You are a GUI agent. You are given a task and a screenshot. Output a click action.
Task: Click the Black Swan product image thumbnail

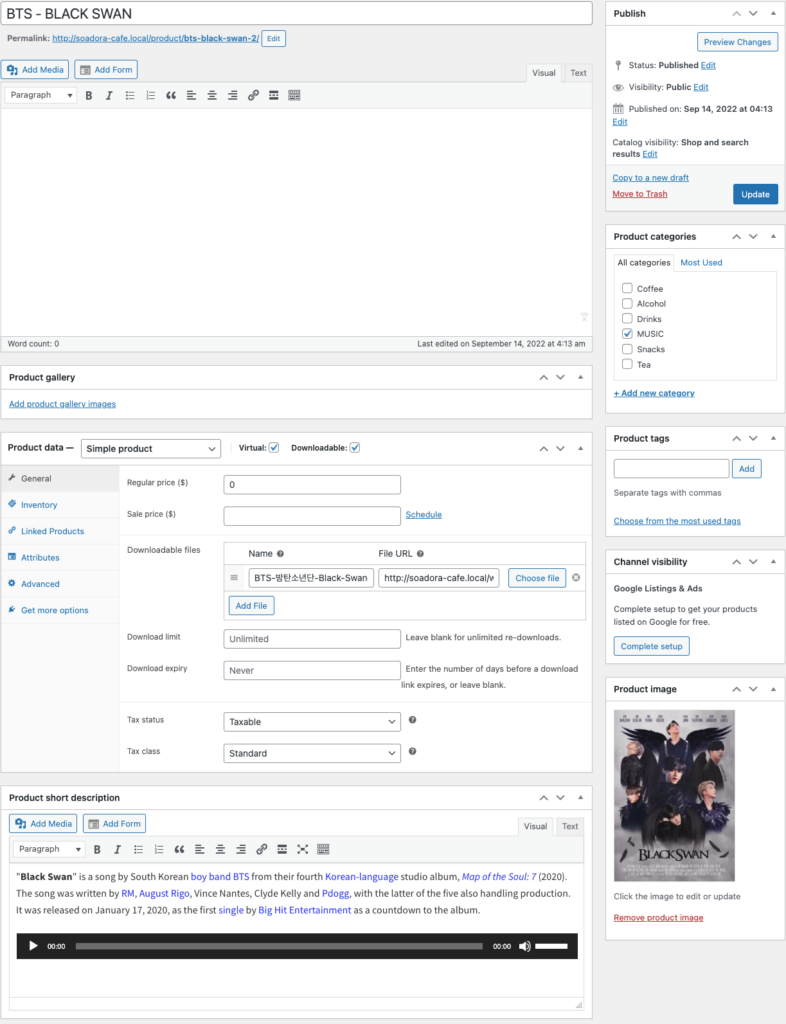click(x=674, y=795)
